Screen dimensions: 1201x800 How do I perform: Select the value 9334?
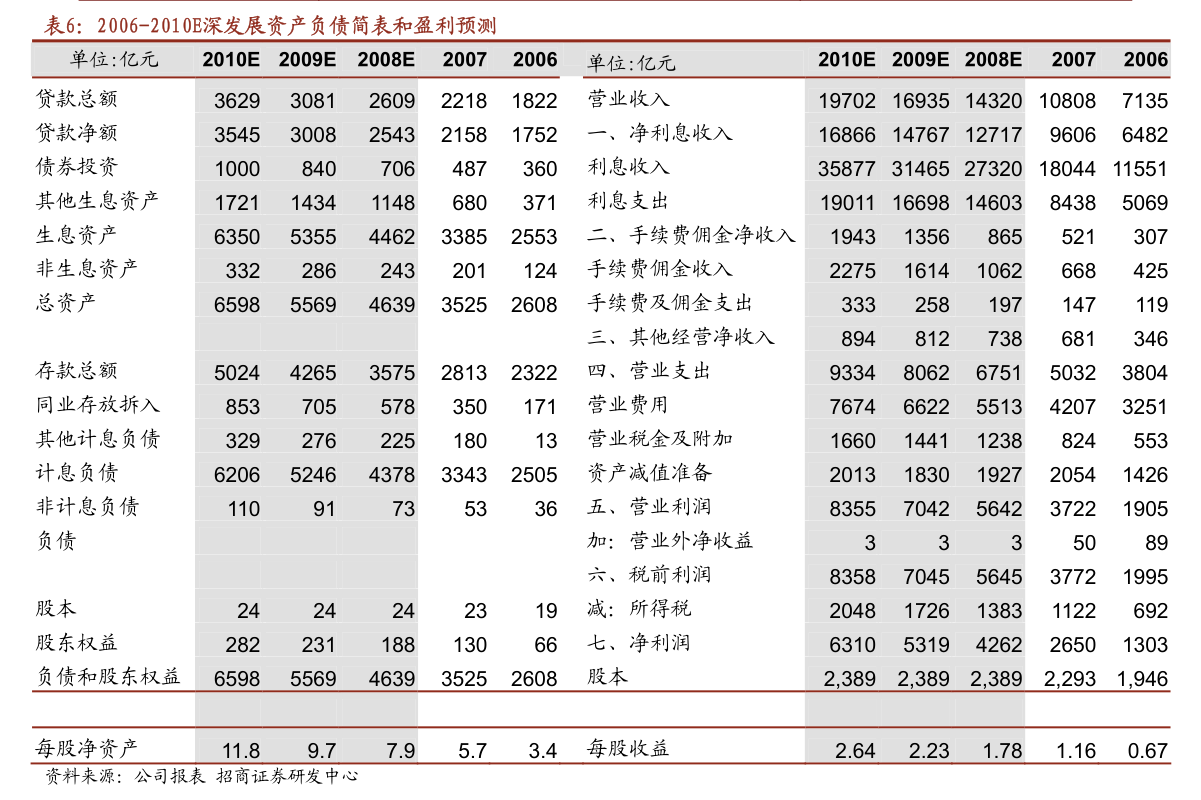(x=852, y=373)
